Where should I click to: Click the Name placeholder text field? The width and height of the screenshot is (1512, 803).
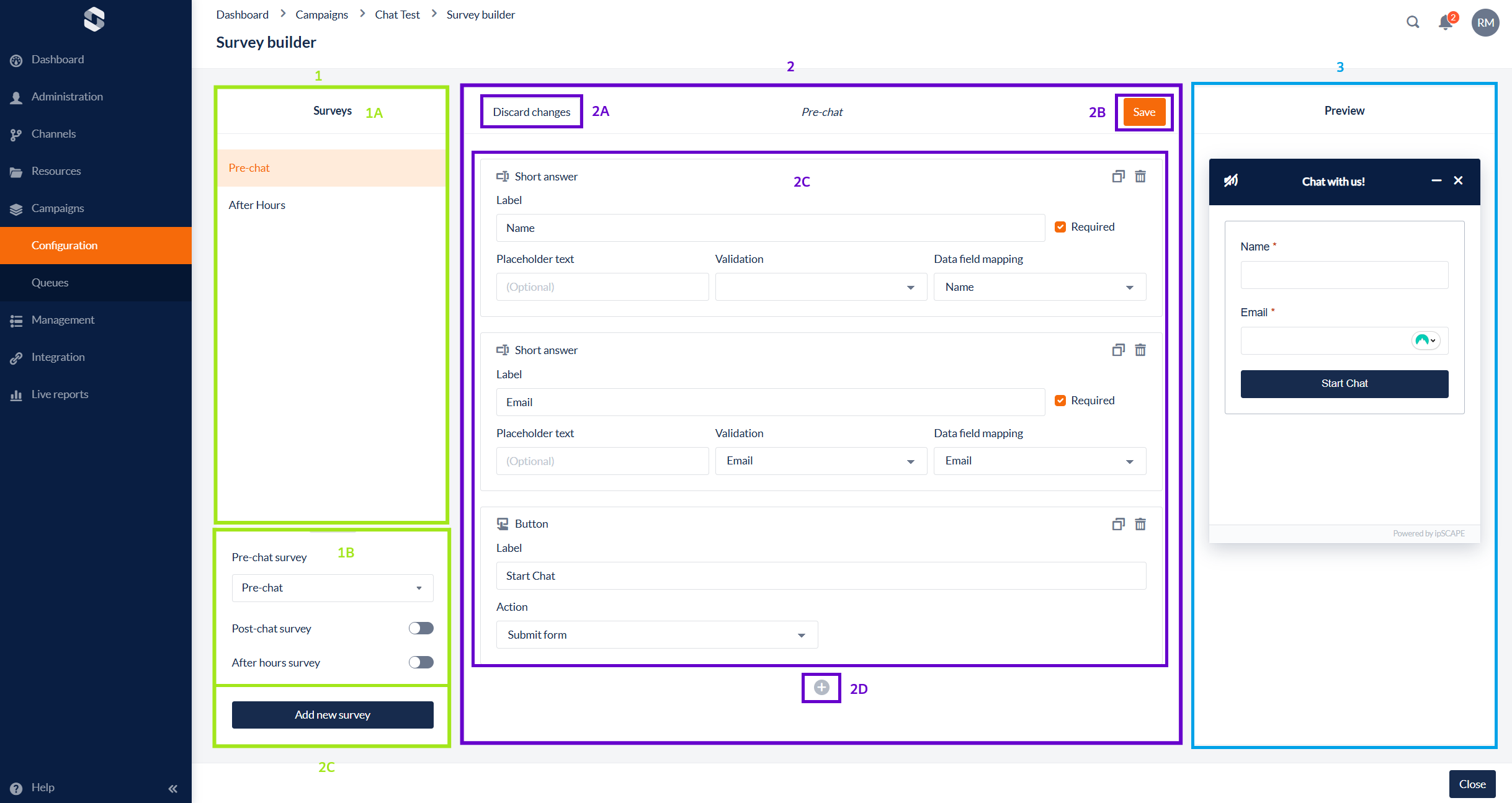click(602, 287)
